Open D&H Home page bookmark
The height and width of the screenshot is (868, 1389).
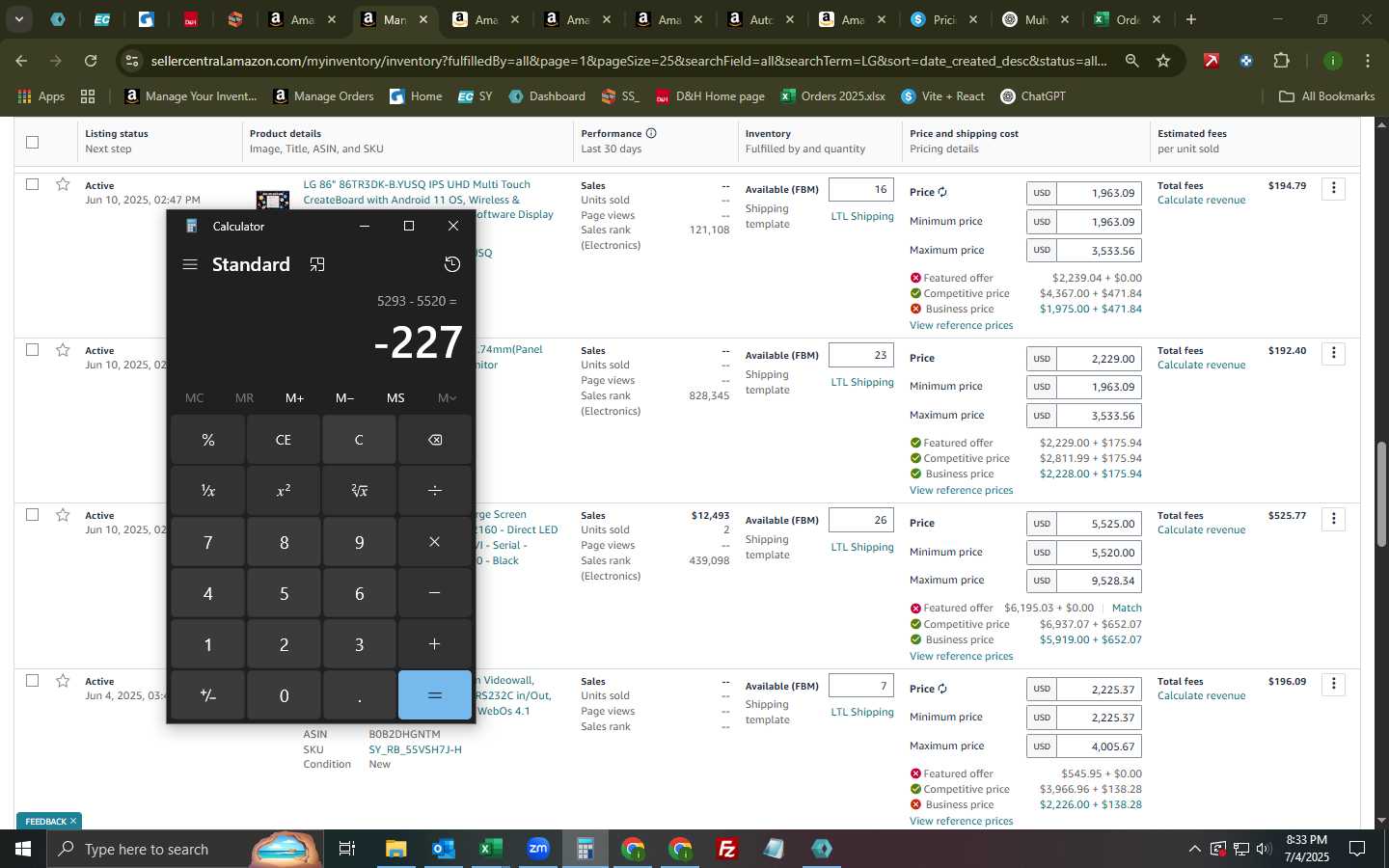[x=711, y=96]
